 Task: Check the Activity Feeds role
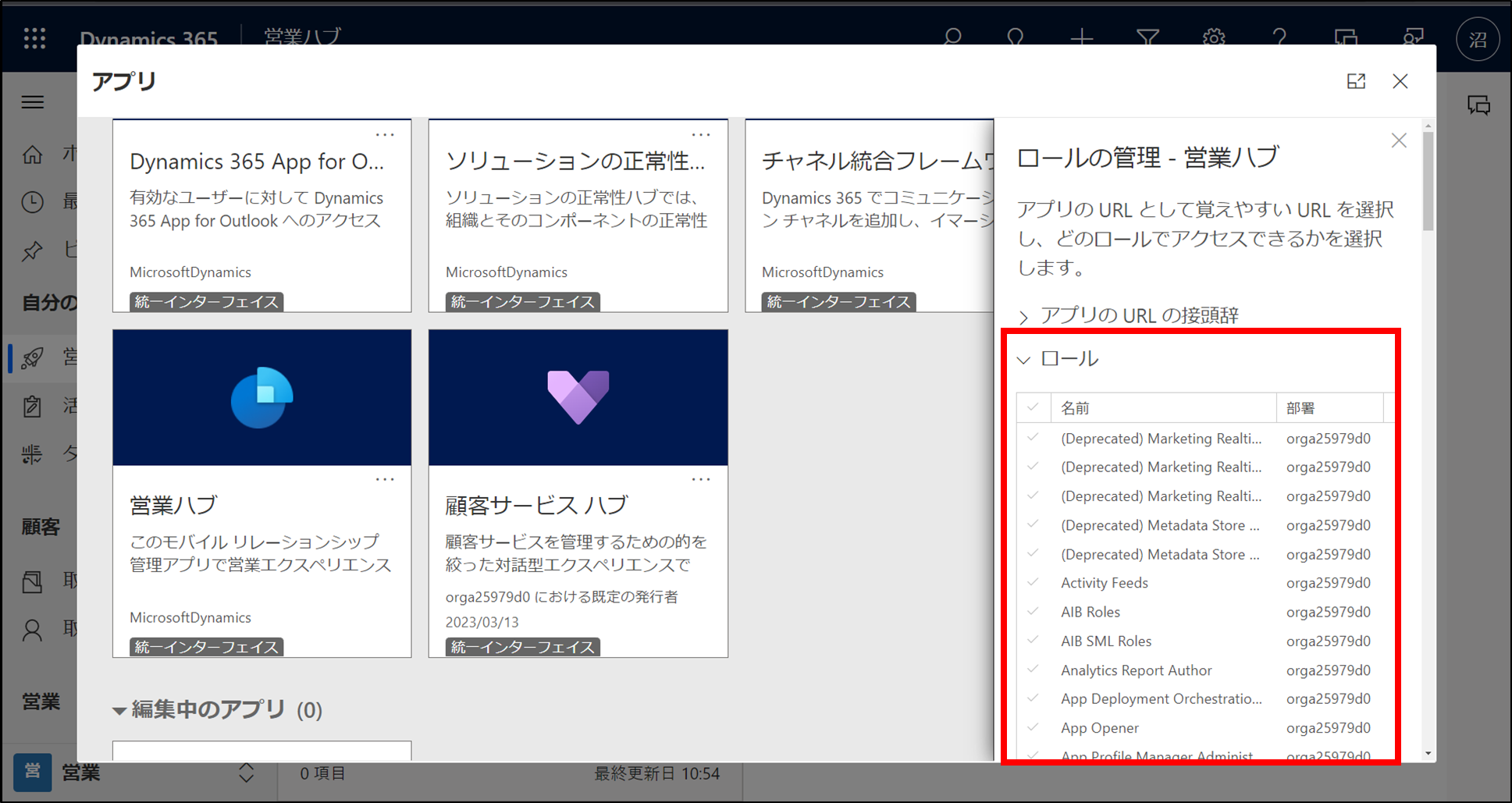click(1033, 582)
